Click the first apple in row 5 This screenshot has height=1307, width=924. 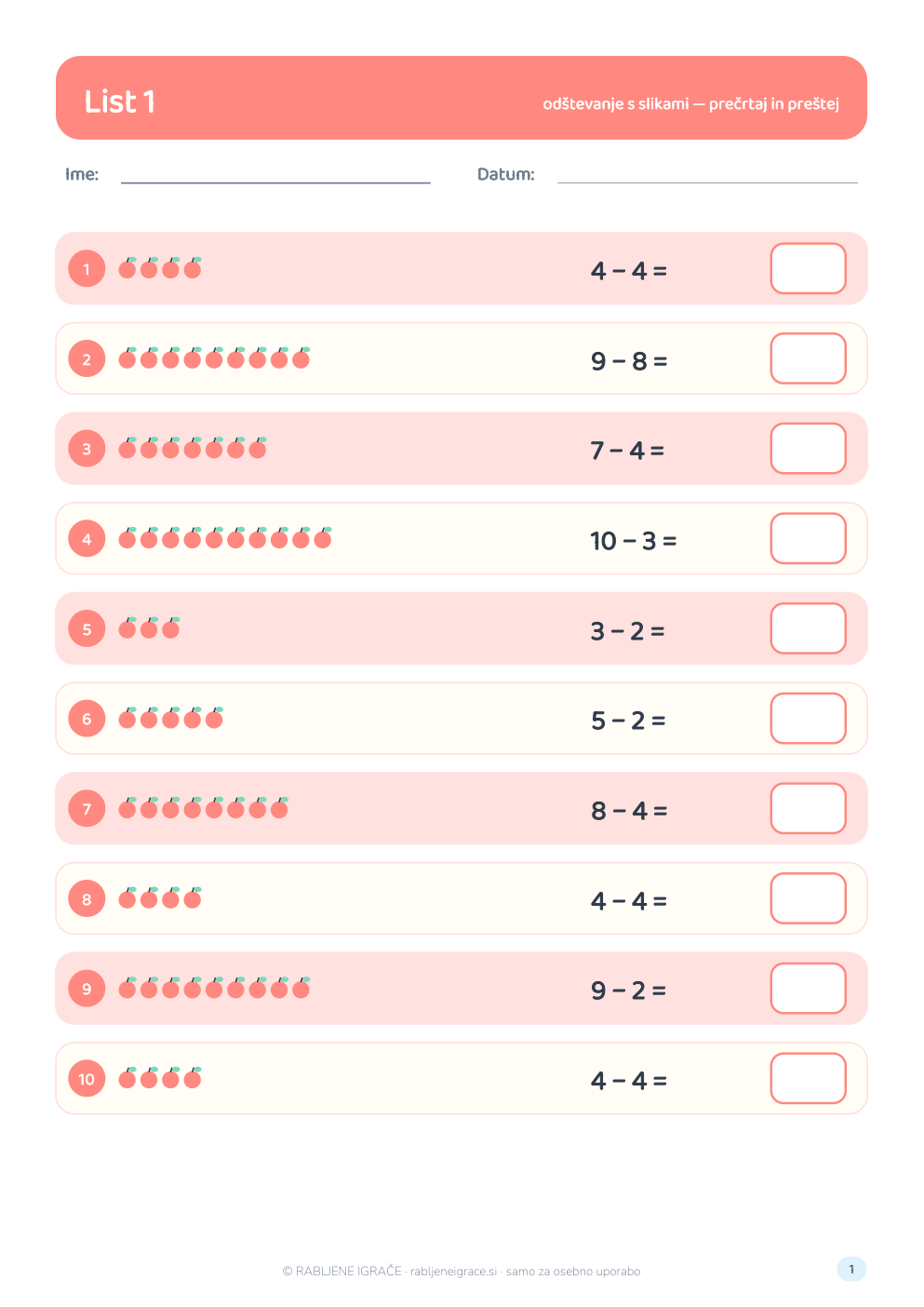coord(127,627)
